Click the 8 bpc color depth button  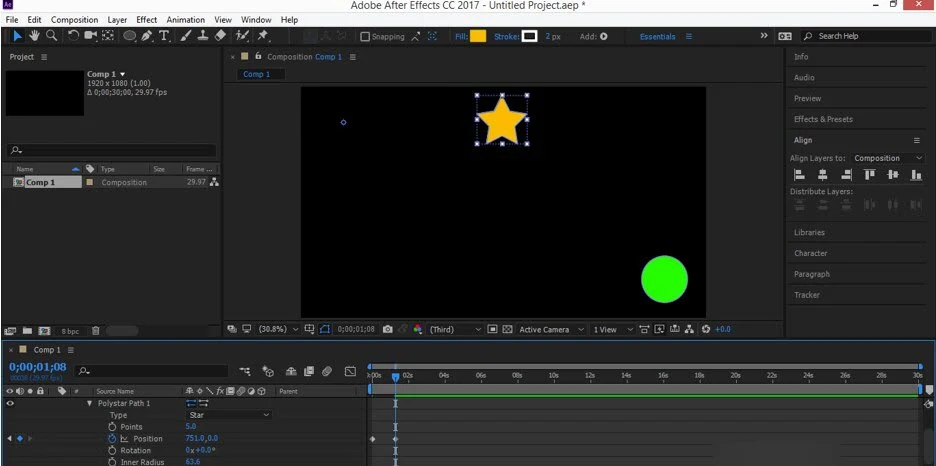click(70, 331)
